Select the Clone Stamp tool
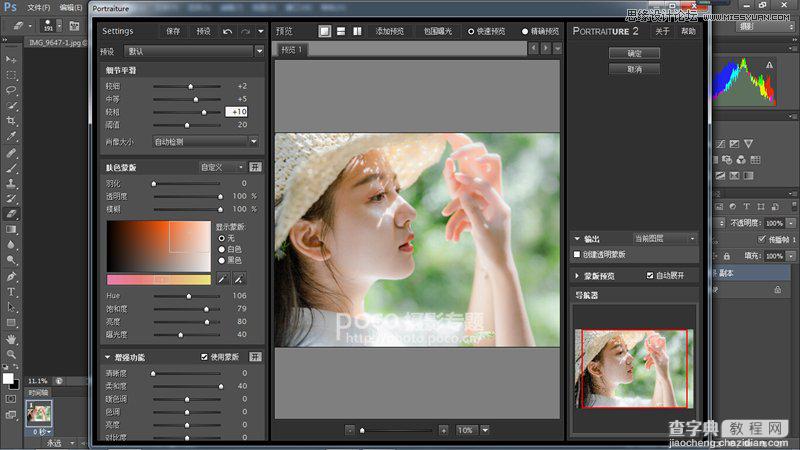800x450 pixels. (x=11, y=183)
